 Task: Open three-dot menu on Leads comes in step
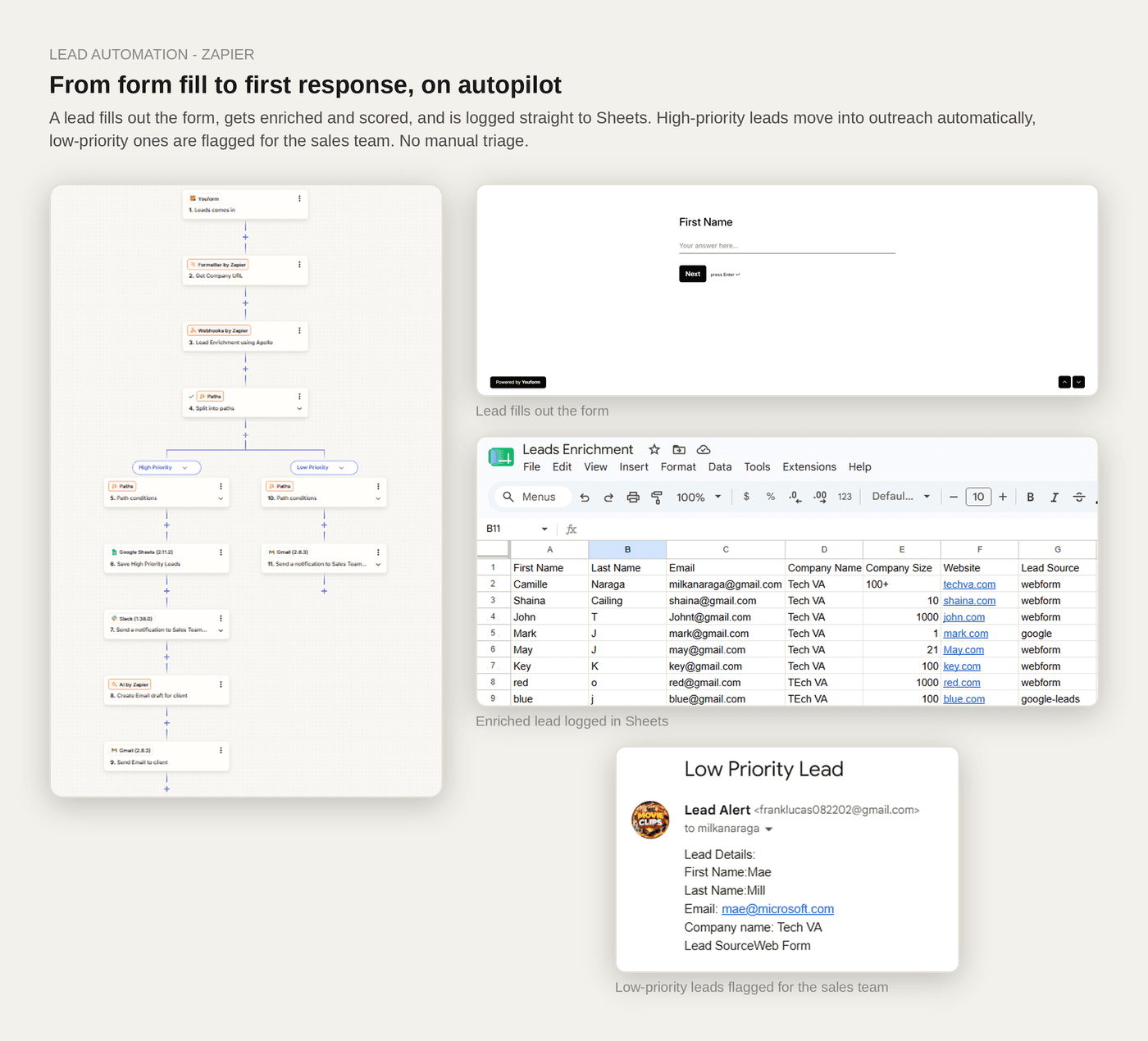299,198
